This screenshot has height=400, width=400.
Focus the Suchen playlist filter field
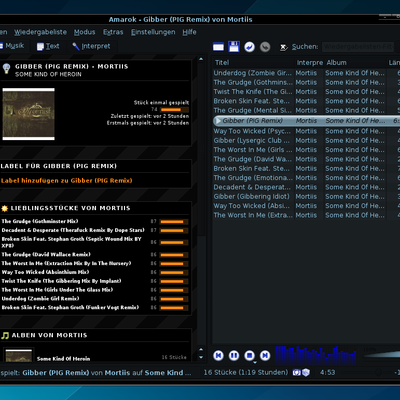tap(358, 47)
